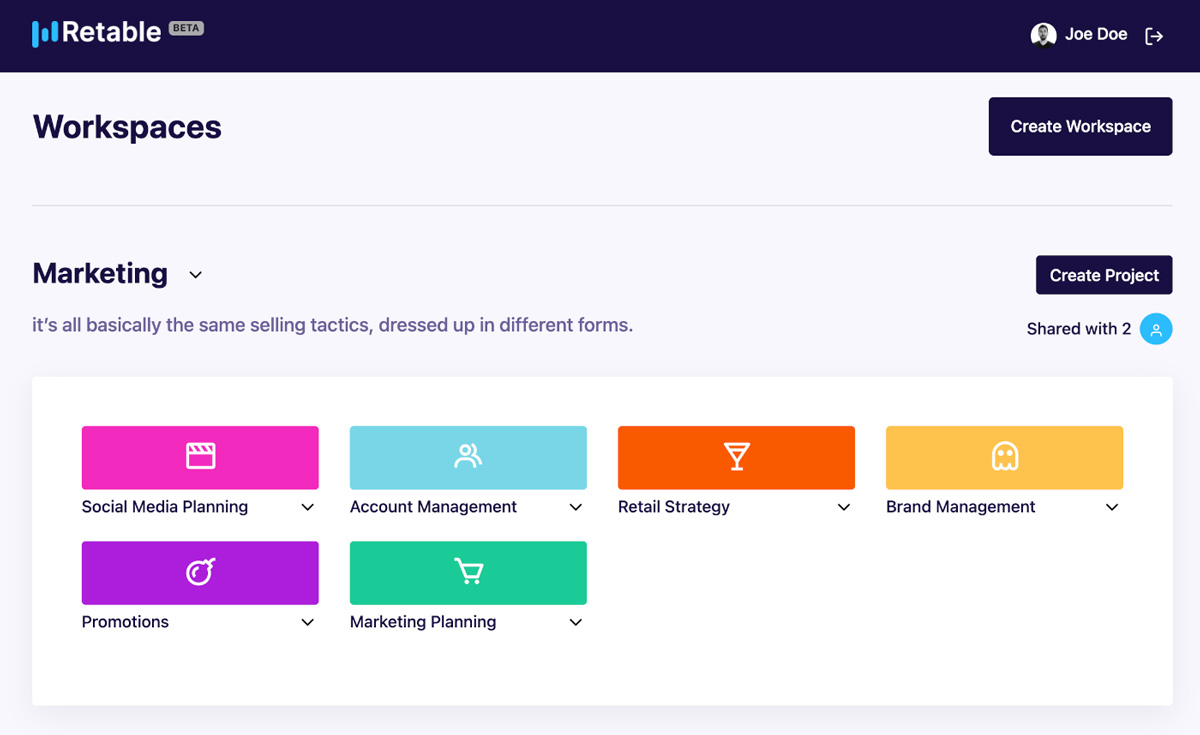
Task: Open the Marketing Planning cart tile
Action: (468, 572)
